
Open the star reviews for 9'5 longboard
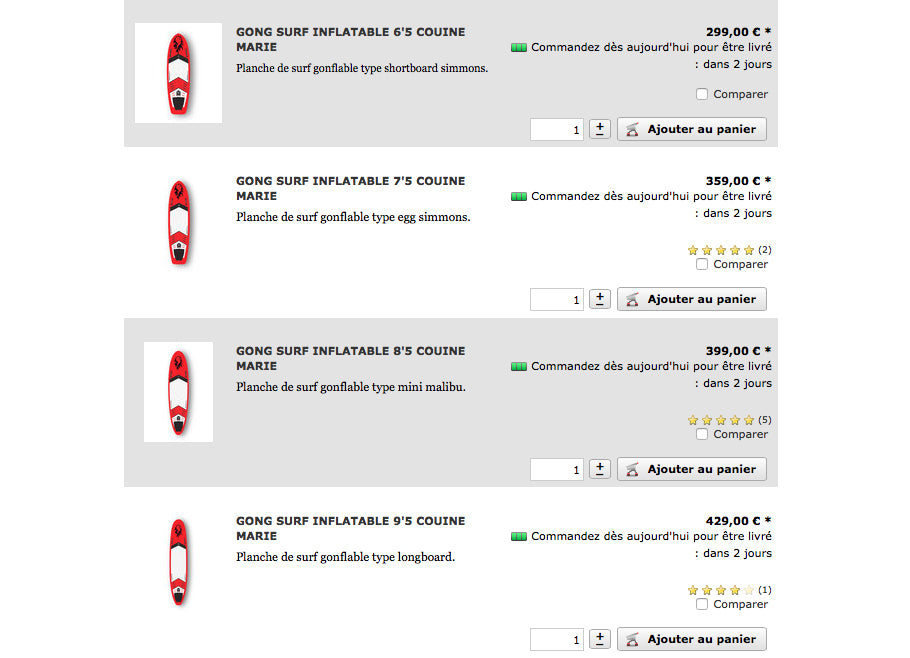pyautogui.click(x=721, y=590)
